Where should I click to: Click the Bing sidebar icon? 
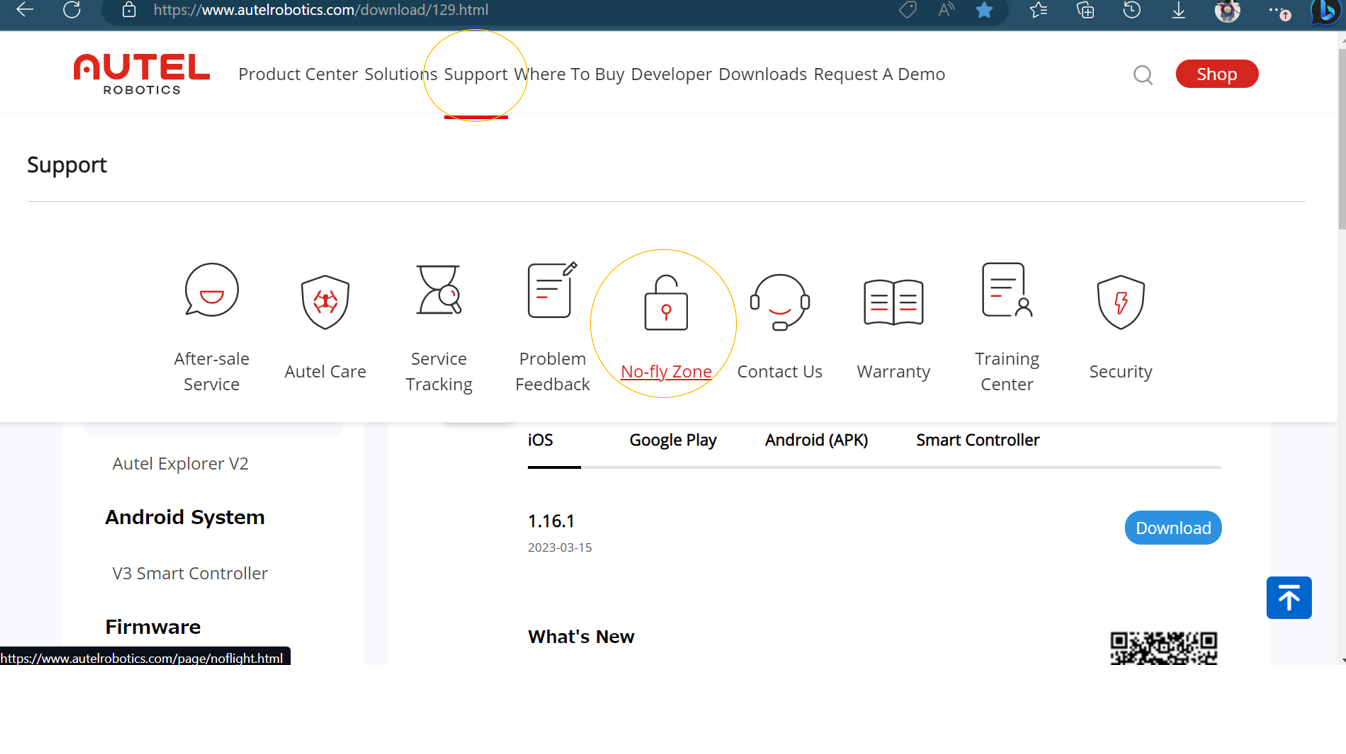[1326, 11]
